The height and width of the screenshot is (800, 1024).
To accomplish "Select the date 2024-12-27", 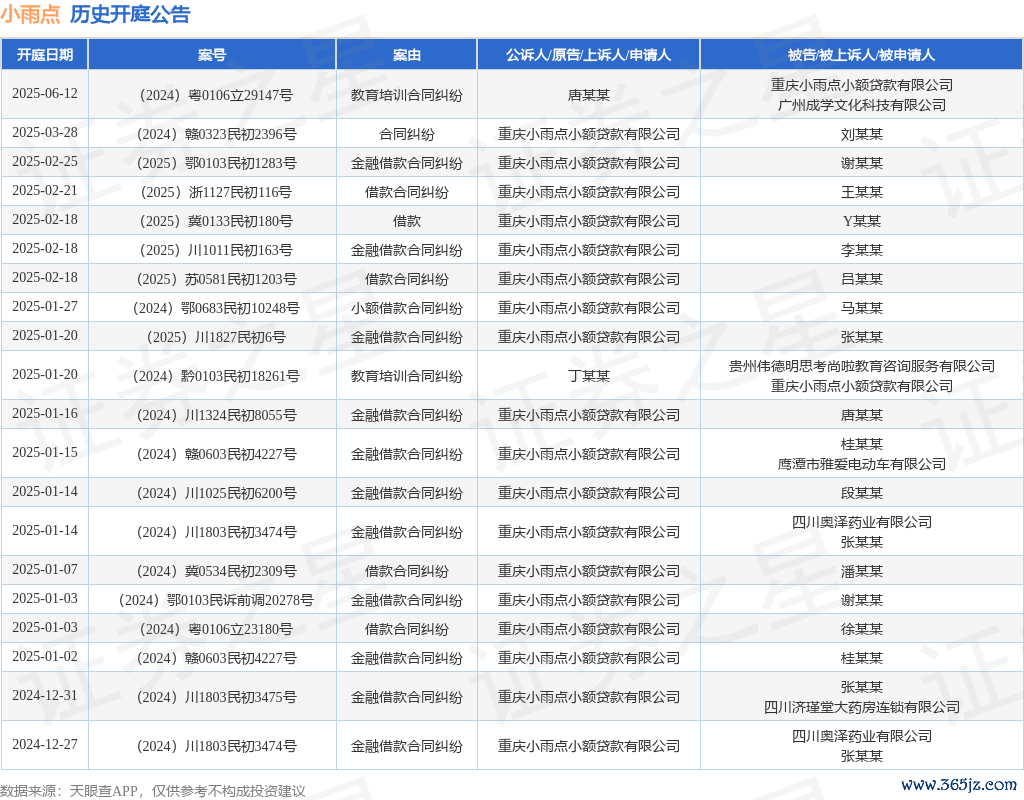I will coord(45,744).
